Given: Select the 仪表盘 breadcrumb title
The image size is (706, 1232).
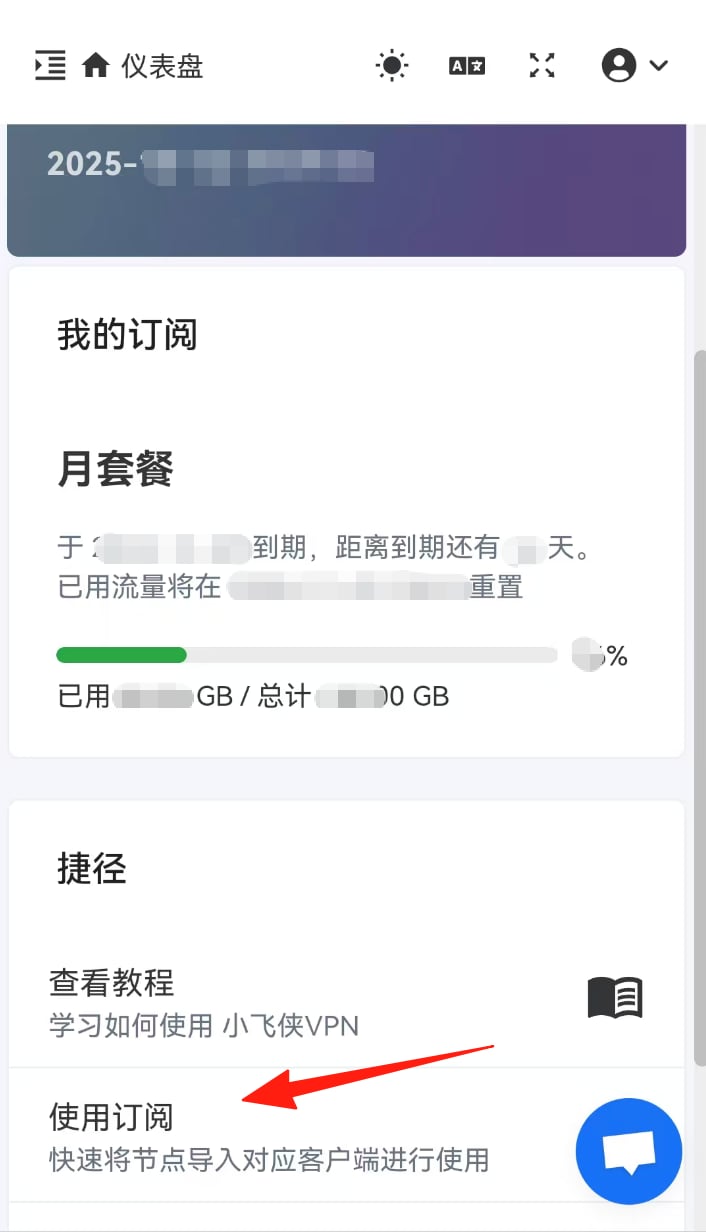Looking at the screenshot, I should [162, 66].
